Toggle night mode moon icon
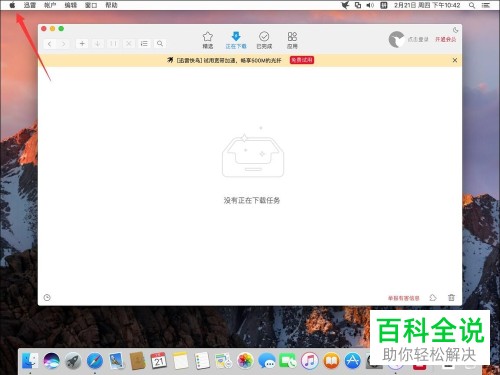The height and width of the screenshot is (375, 500). tap(455, 30)
